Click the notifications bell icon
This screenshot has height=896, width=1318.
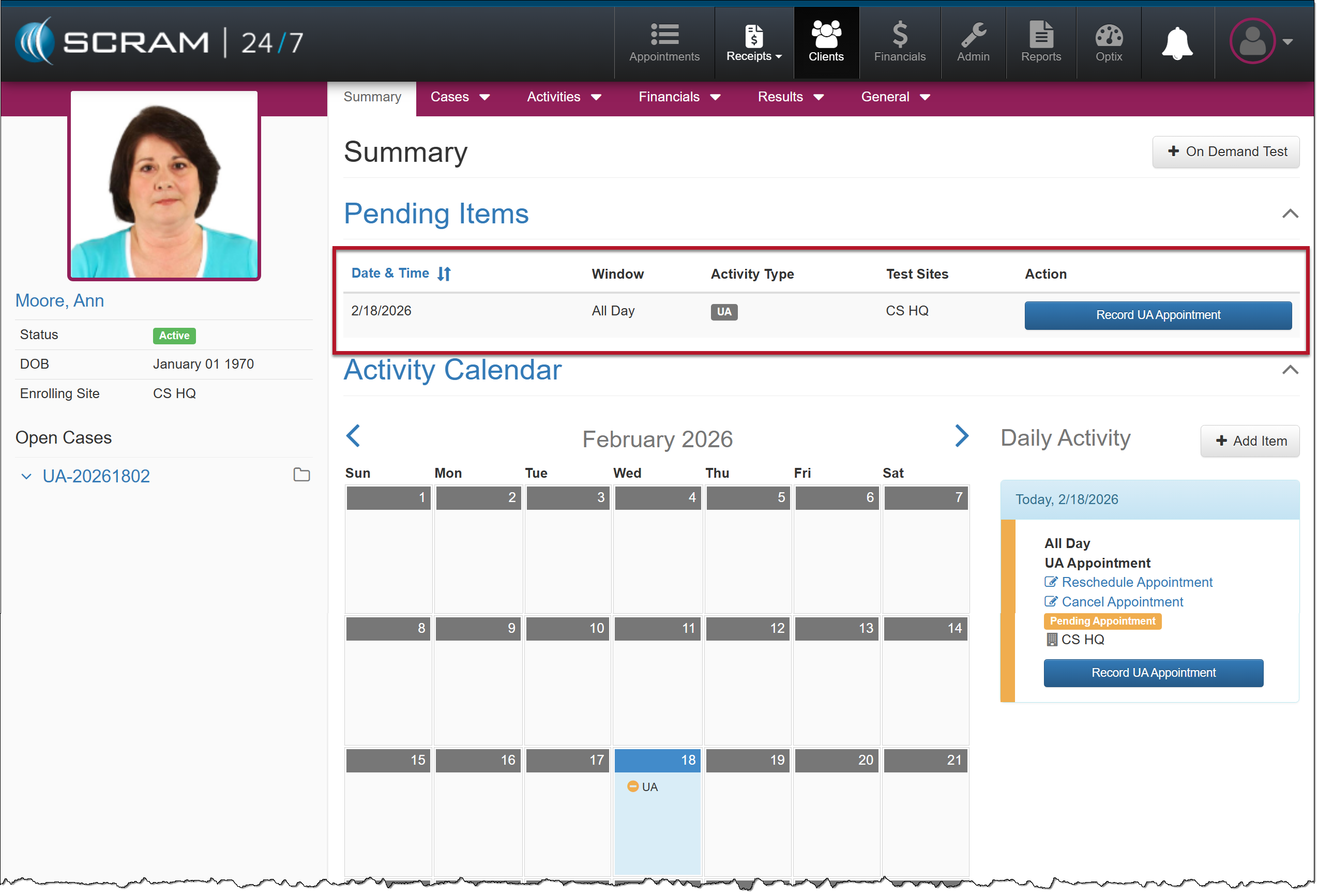pos(1177,42)
